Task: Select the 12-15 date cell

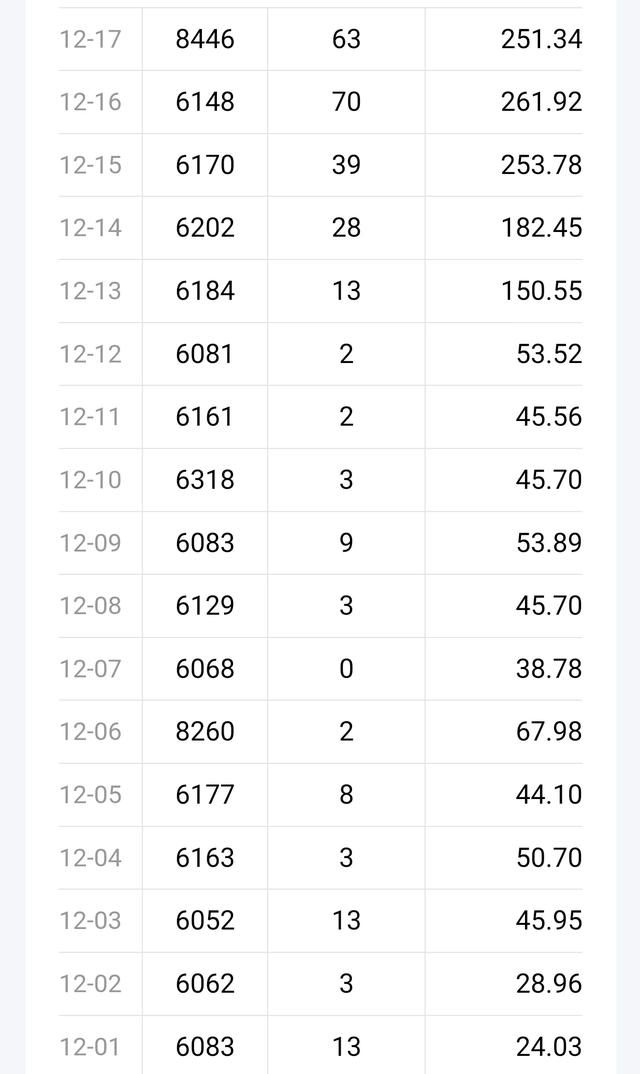Action: [x=90, y=165]
